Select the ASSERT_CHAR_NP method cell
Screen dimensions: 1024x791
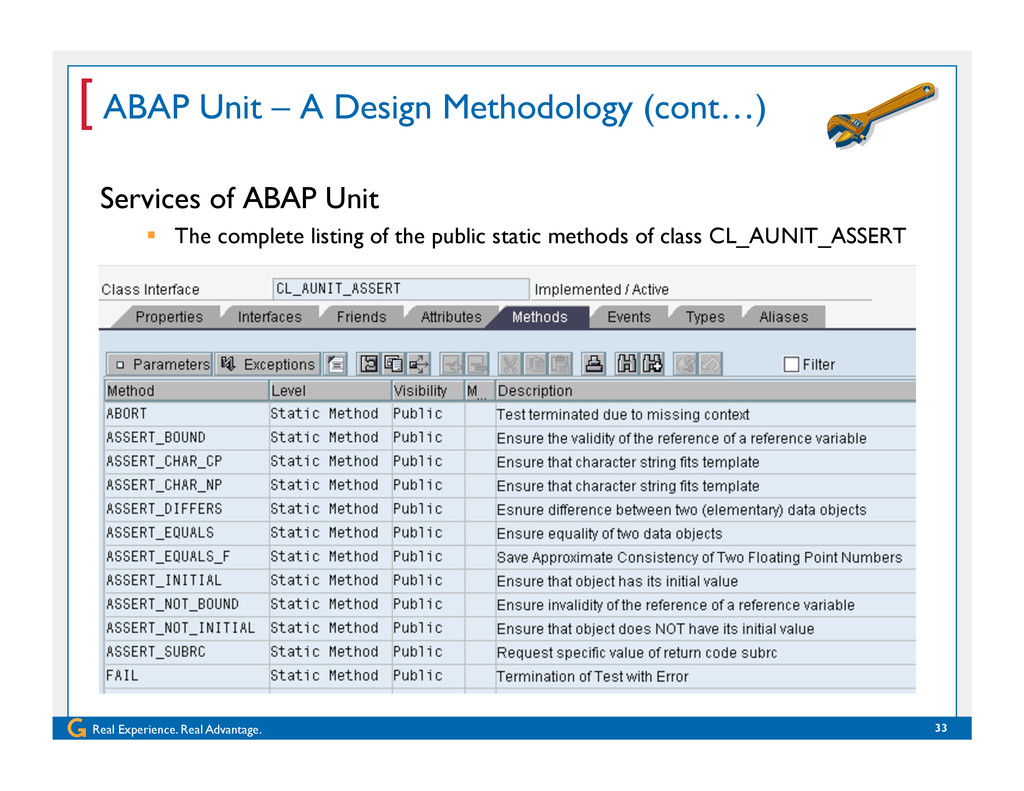click(187, 485)
